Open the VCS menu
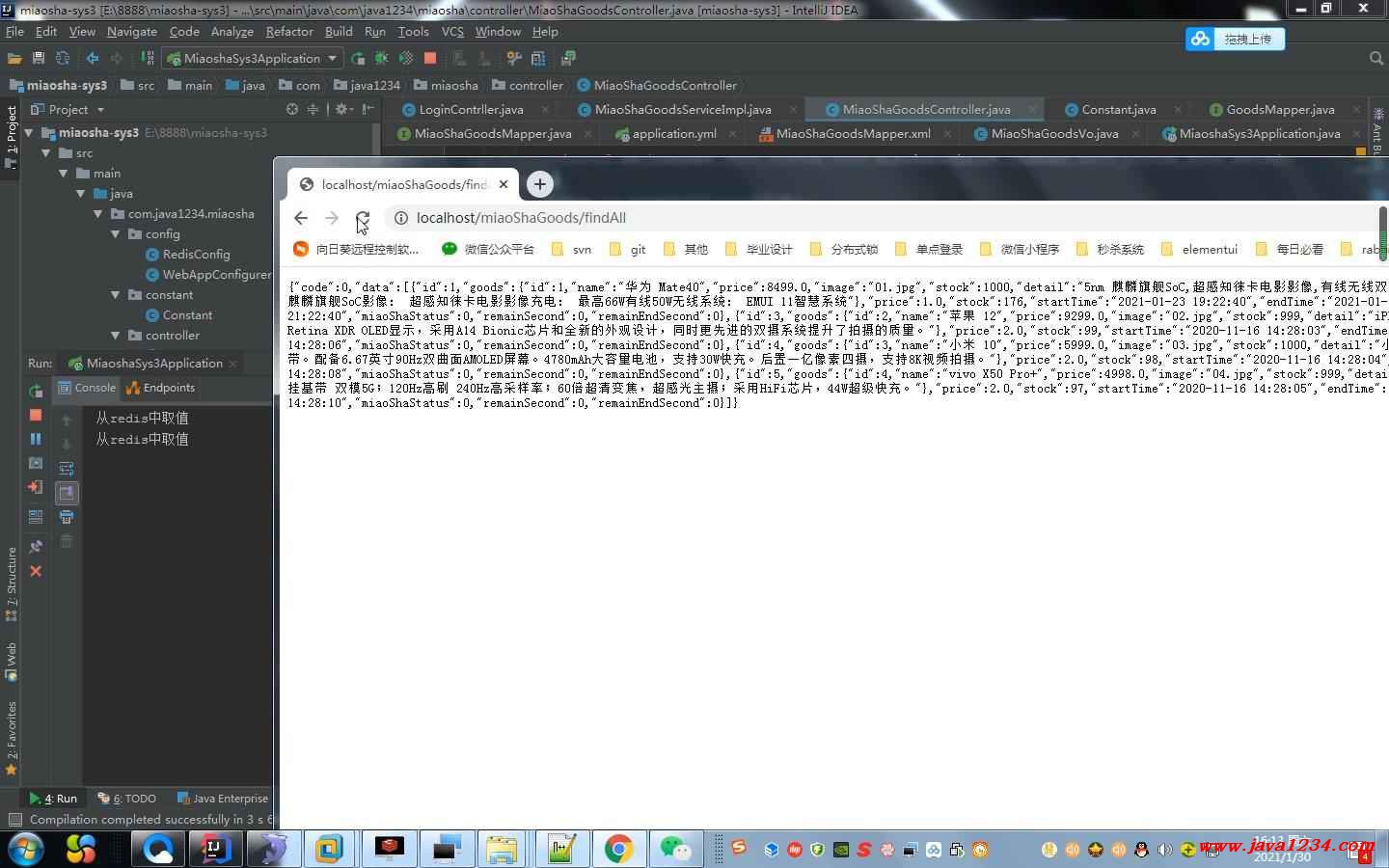Viewport: 1389px width, 868px height. pos(452,31)
